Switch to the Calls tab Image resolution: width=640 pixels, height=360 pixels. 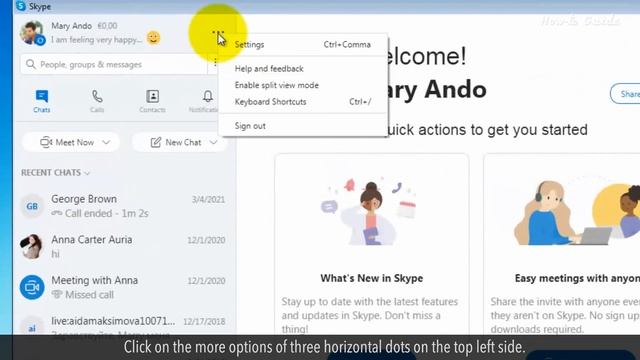coord(97,101)
